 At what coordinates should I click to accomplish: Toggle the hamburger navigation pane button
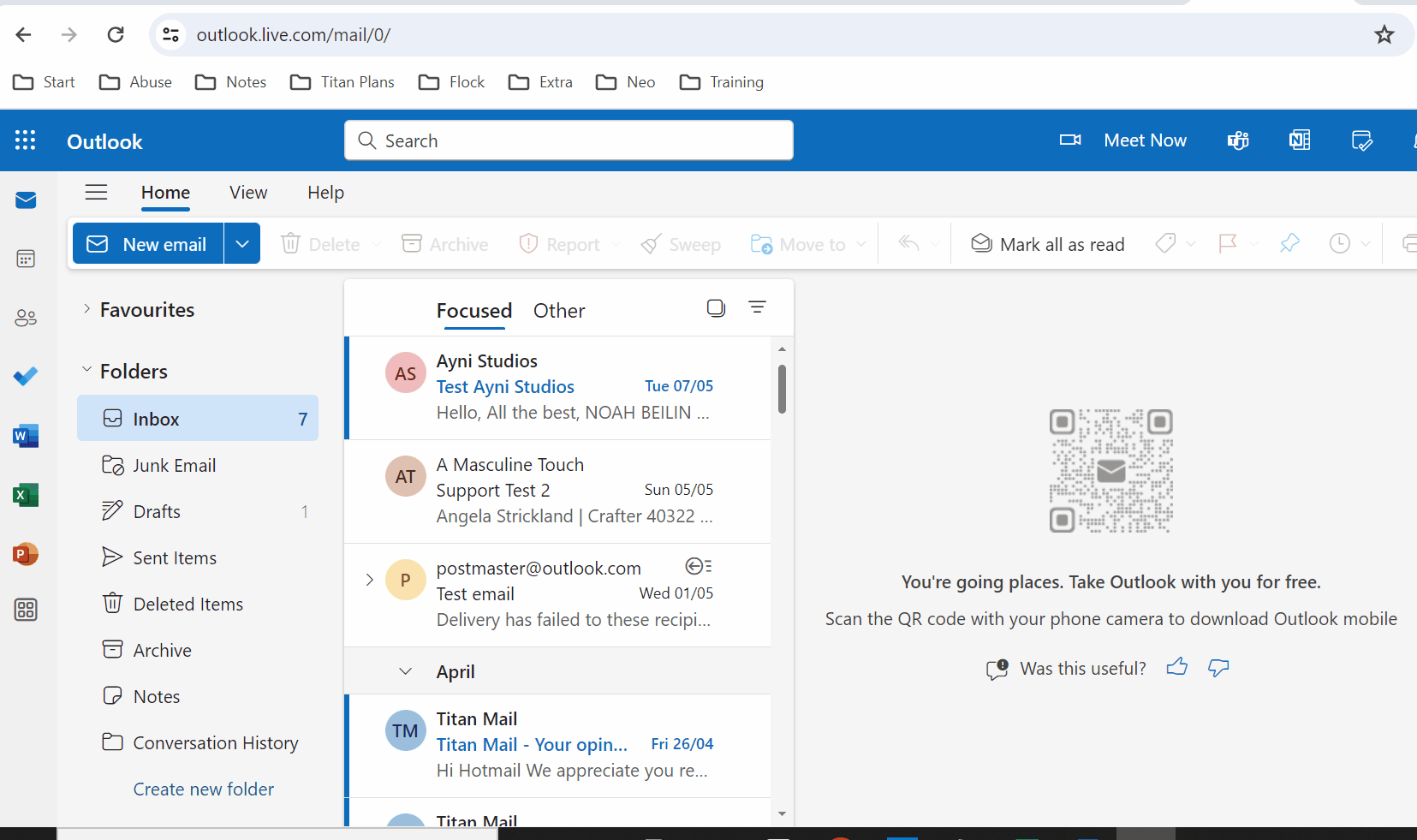pos(97,193)
